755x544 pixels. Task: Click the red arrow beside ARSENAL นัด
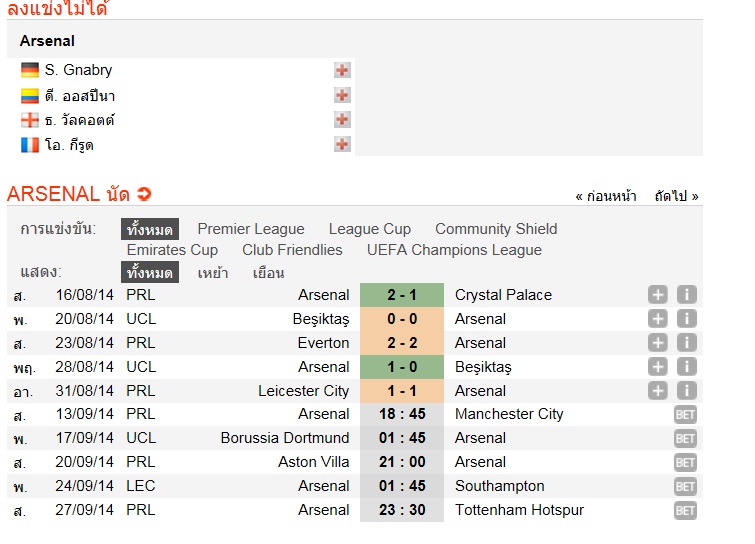(144, 194)
